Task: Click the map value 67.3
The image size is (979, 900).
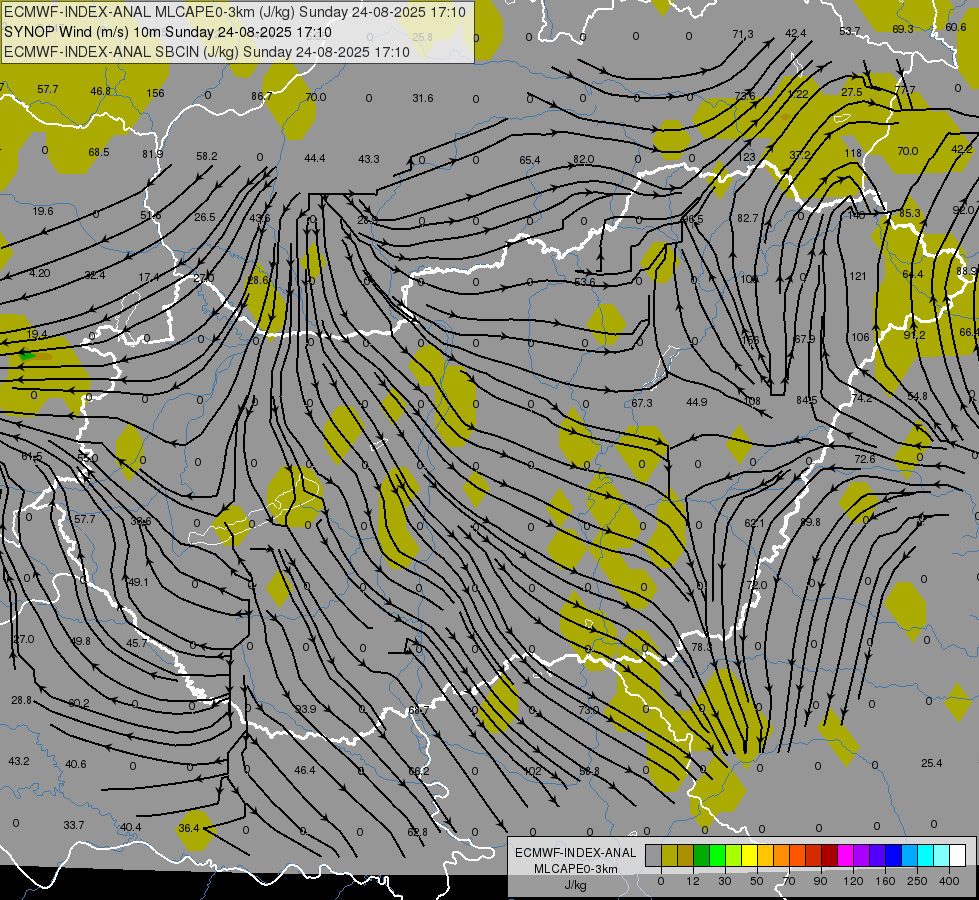Action: coord(642,403)
